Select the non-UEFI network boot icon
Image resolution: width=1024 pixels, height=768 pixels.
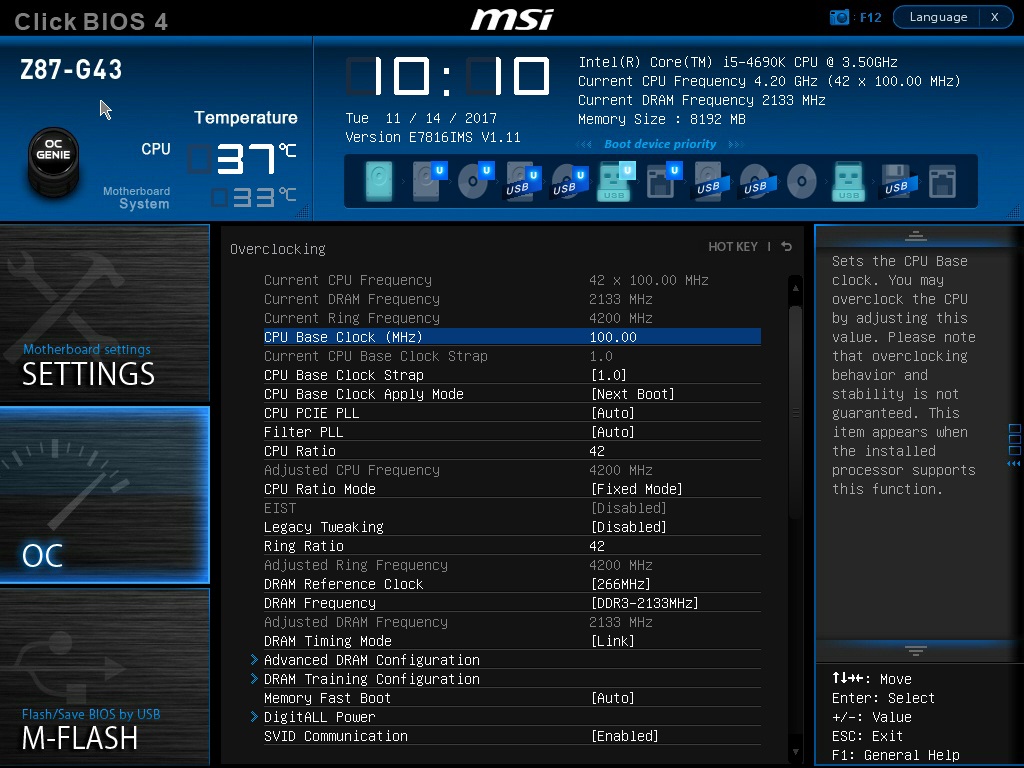coord(942,181)
